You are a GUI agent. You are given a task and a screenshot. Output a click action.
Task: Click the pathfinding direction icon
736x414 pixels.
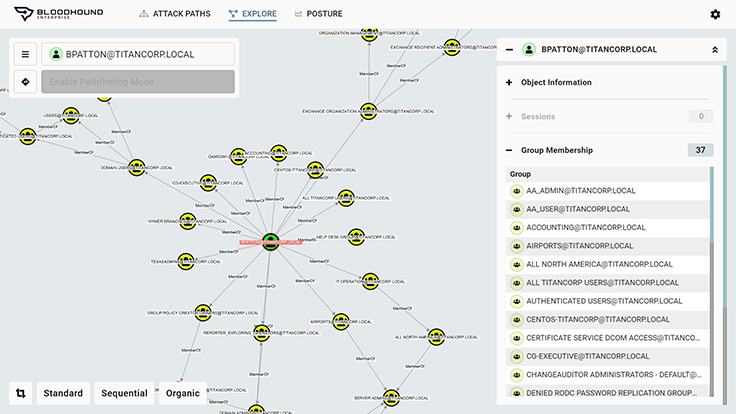(x=25, y=82)
